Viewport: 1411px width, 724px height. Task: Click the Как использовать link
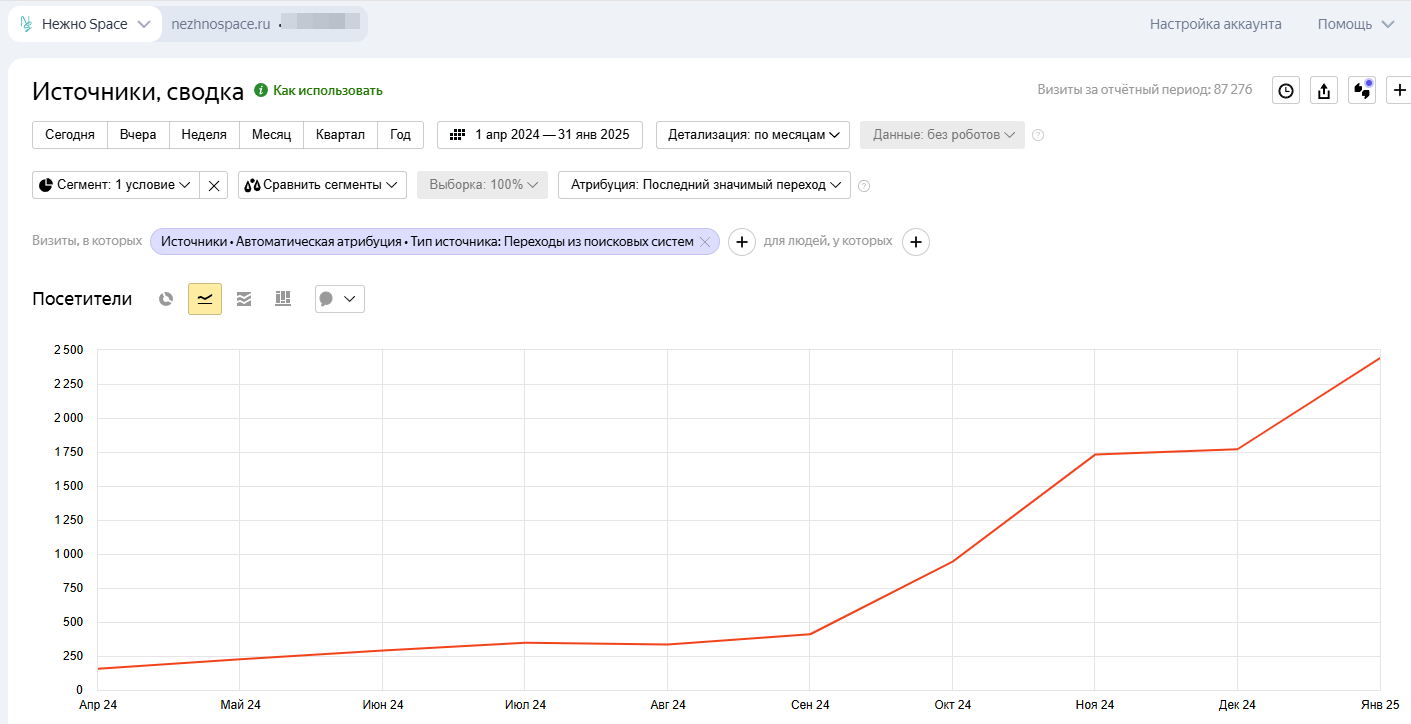coord(327,91)
